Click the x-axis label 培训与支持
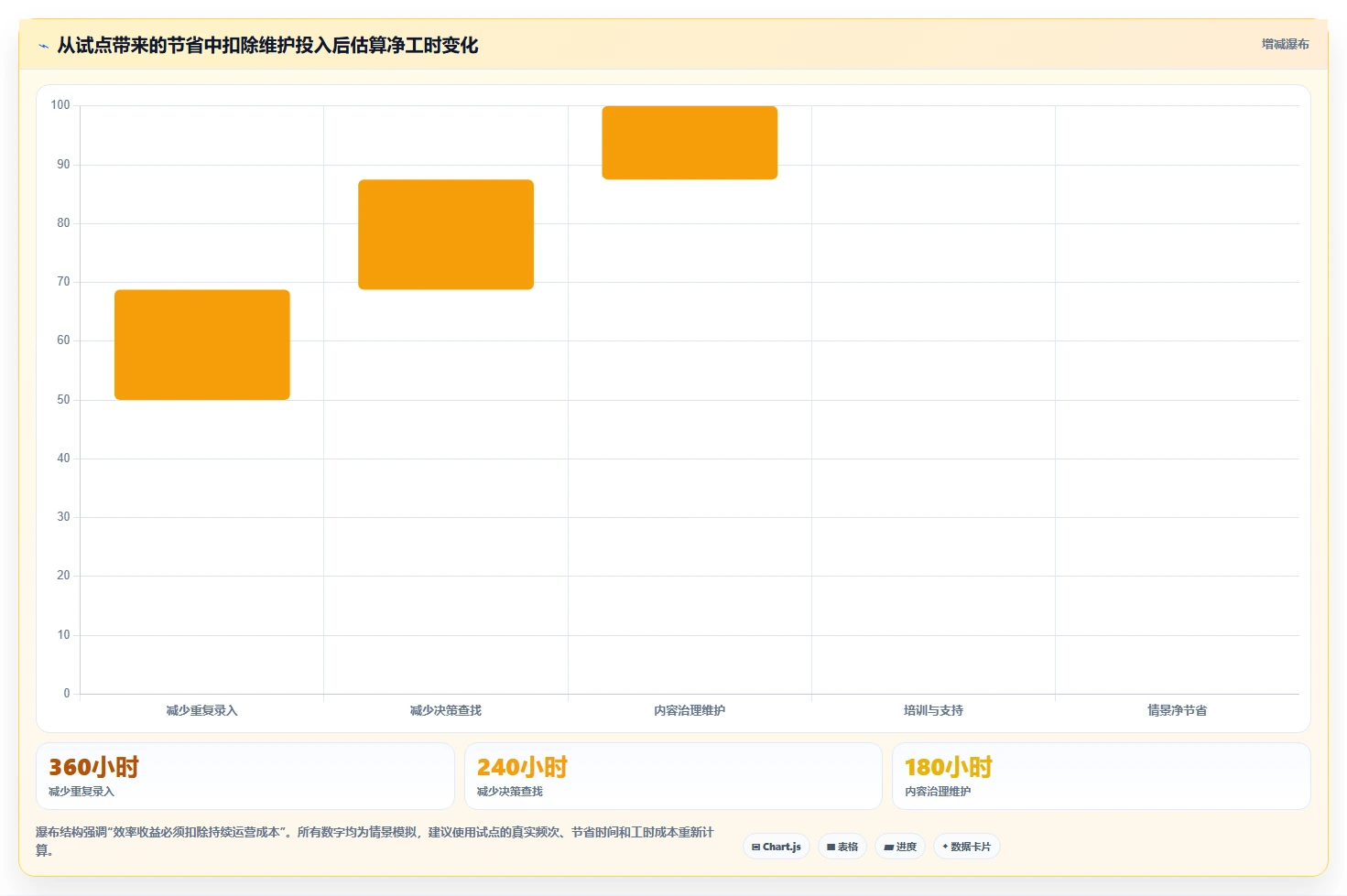Image resolution: width=1347 pixels, height=896 pixels. click(x=933, y=710)
